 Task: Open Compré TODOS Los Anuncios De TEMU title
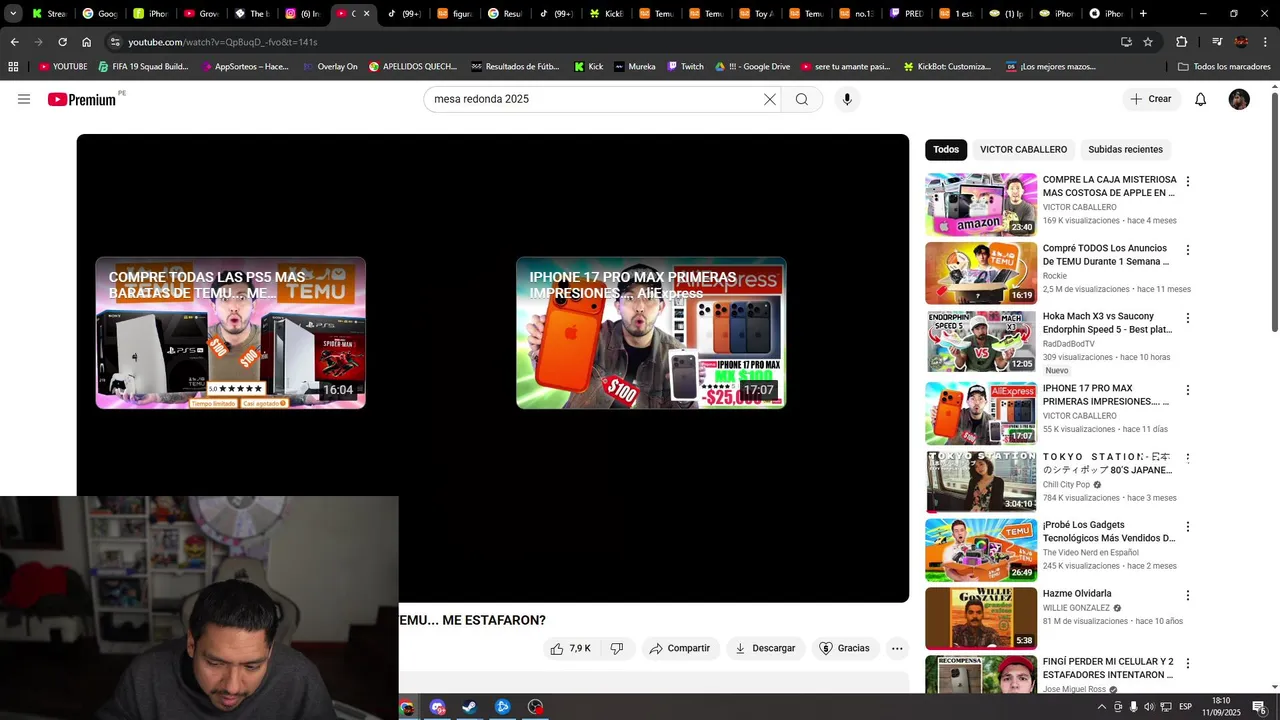coord(1106,255)
